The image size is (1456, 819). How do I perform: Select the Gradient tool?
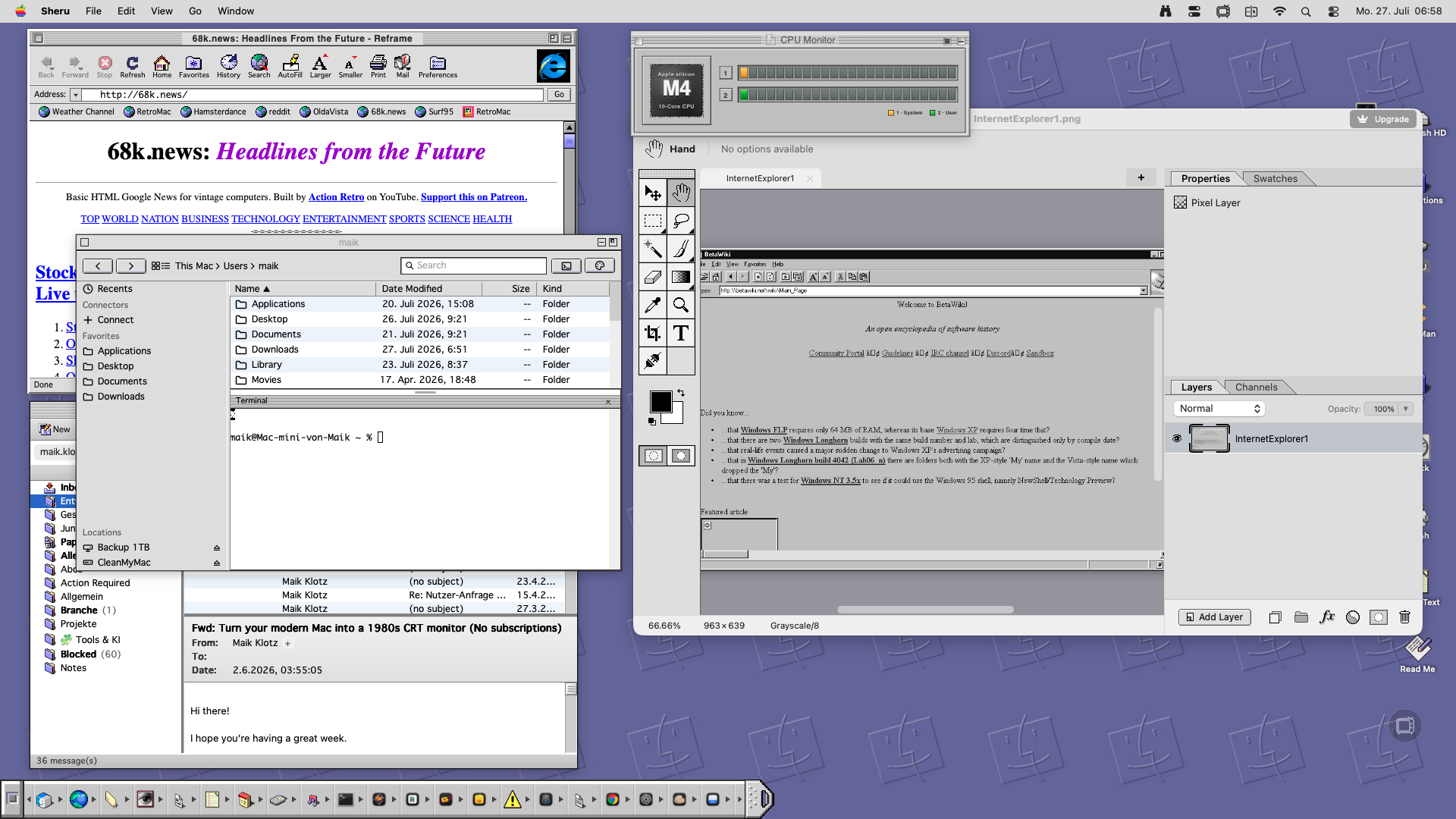pos(681,278)
